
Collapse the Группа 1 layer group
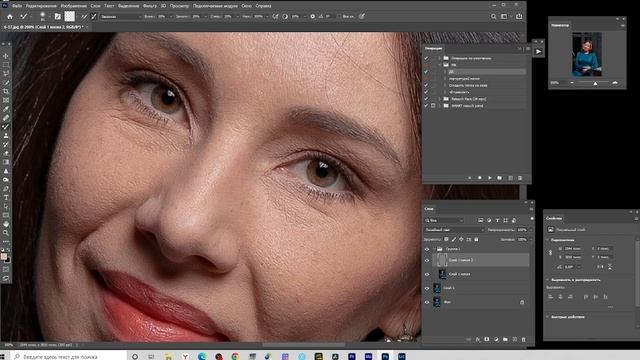pos(434,249)
